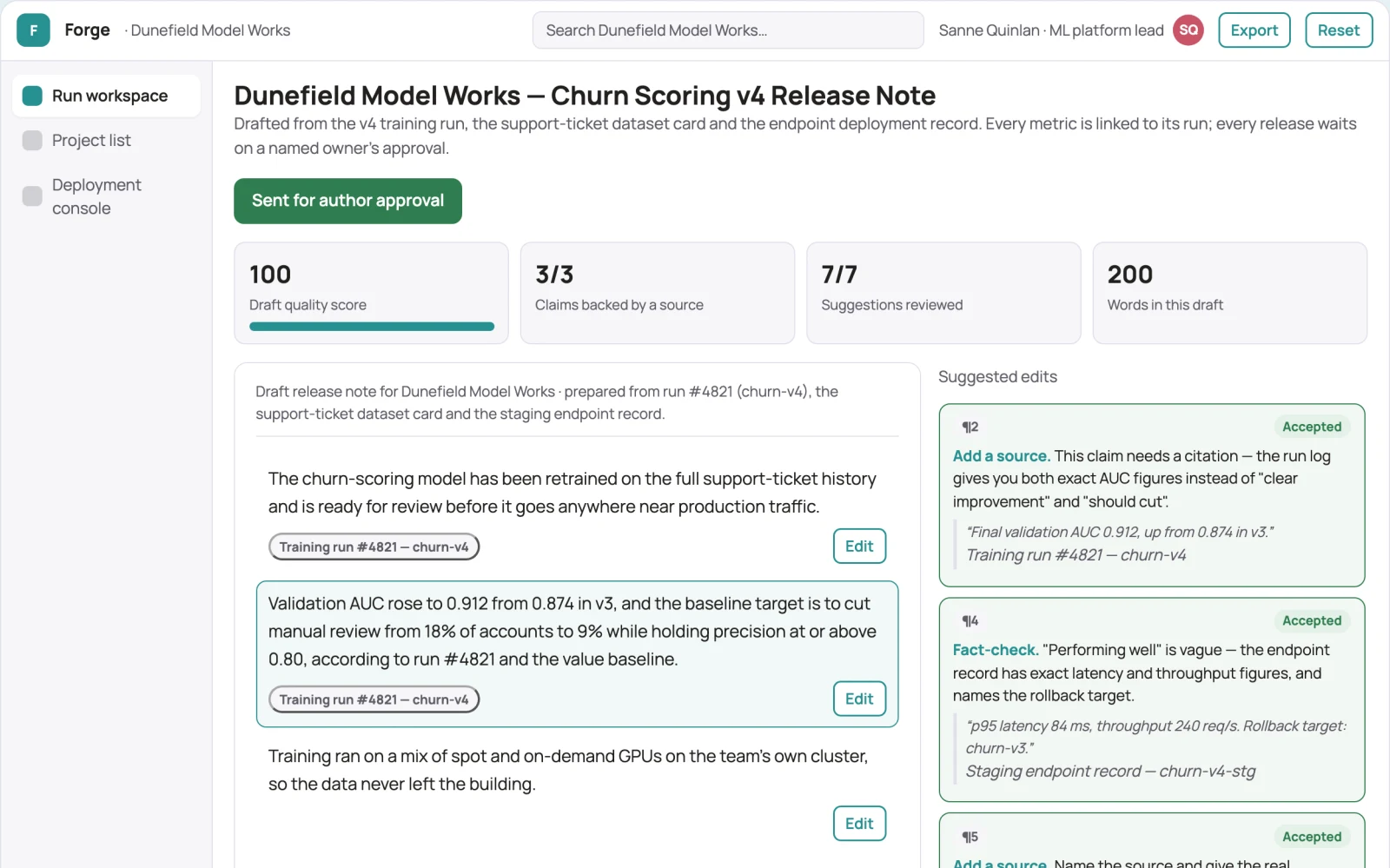Open Run workspace in sidebar
Viewport: 1390px width, 868px height.
(x=106, y=96)
